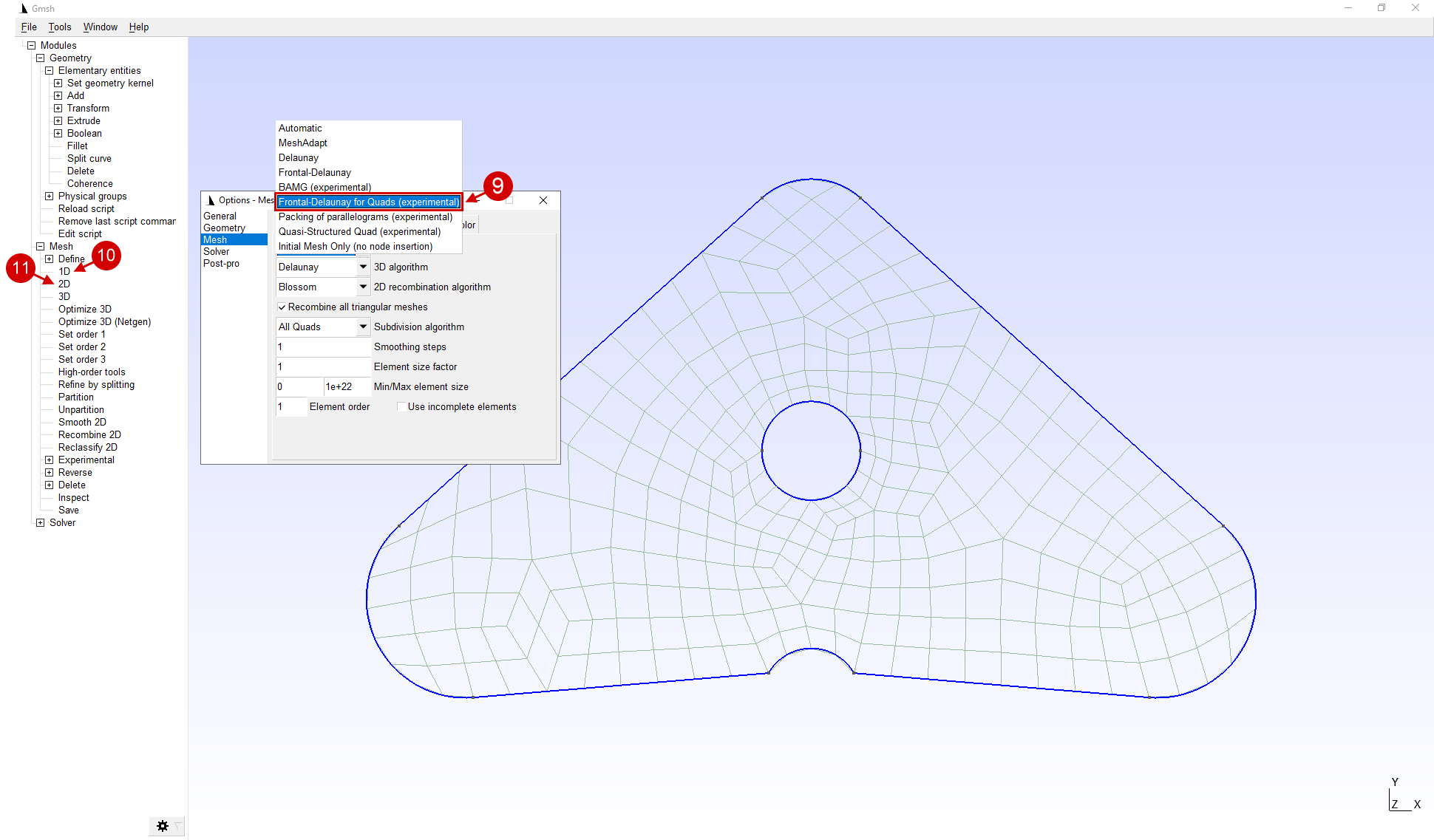Open the 3D algorithm dropdown
This screenshot has width=1434, height=840.
click(363, 267)
